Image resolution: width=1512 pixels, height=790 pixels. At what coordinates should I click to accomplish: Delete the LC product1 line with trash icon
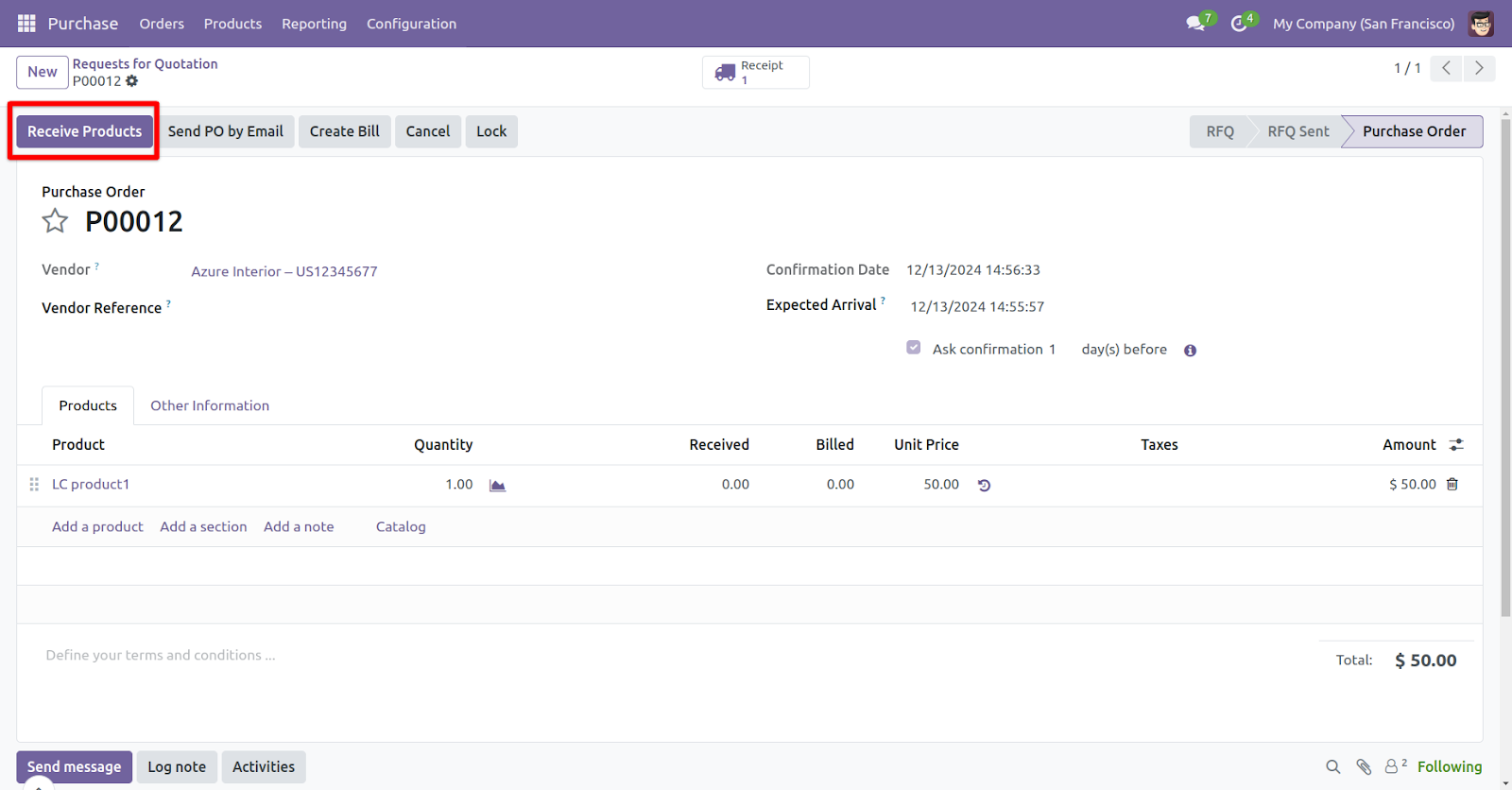(1452, 484)
